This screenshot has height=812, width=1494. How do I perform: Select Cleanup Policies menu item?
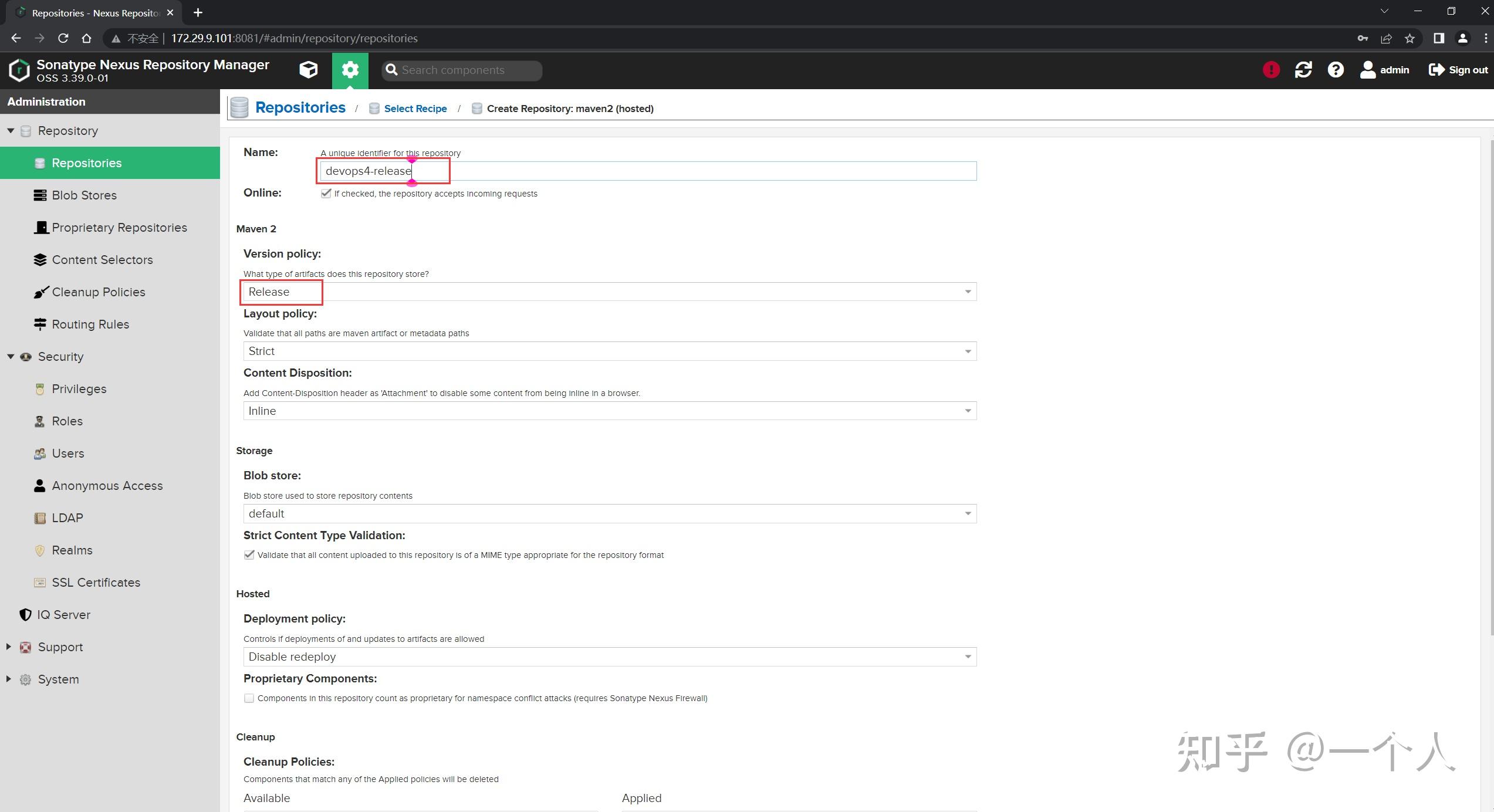click(98, 292)
